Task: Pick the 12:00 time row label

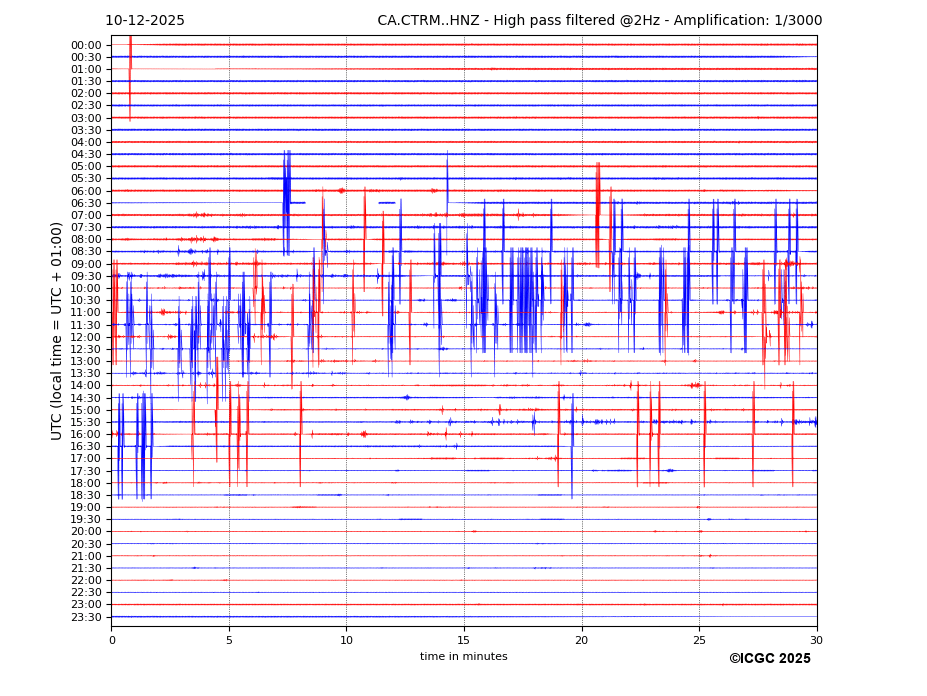Action: [86, 337]
